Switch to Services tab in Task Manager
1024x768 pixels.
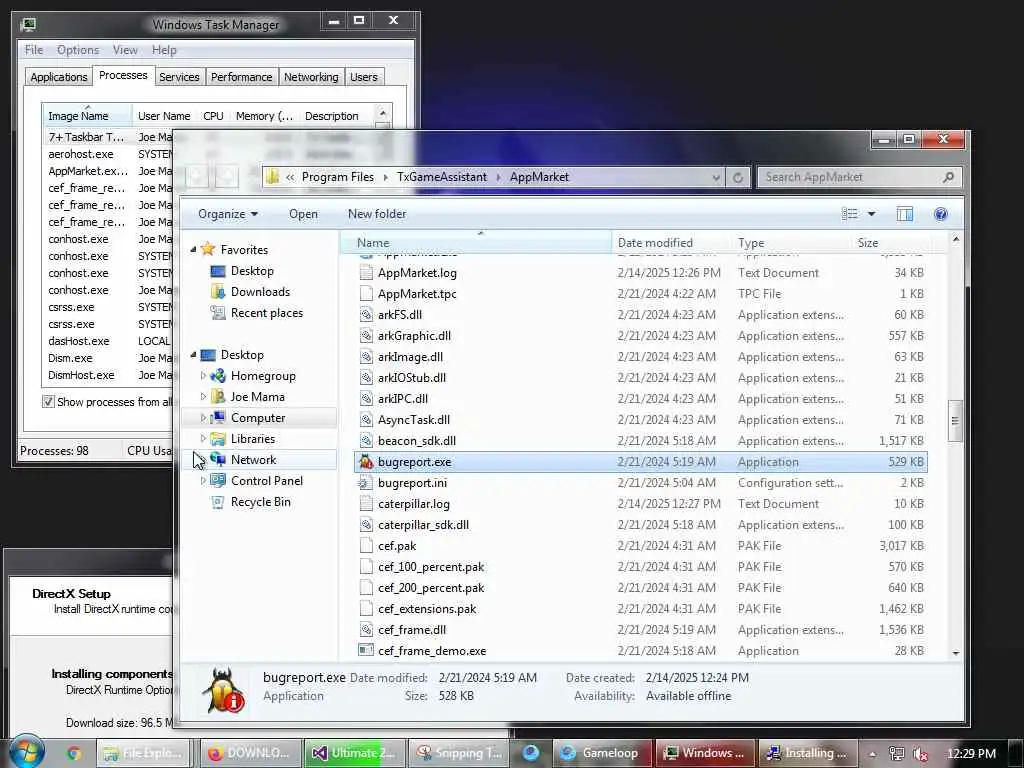[x=179, y=77]
